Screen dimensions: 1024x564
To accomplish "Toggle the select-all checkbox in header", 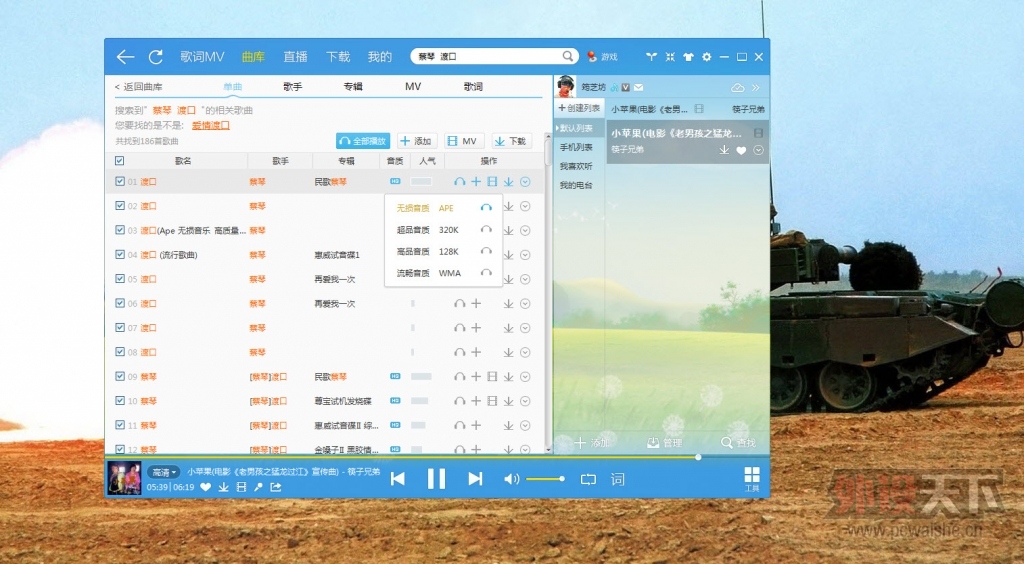I will click(120, 161).
